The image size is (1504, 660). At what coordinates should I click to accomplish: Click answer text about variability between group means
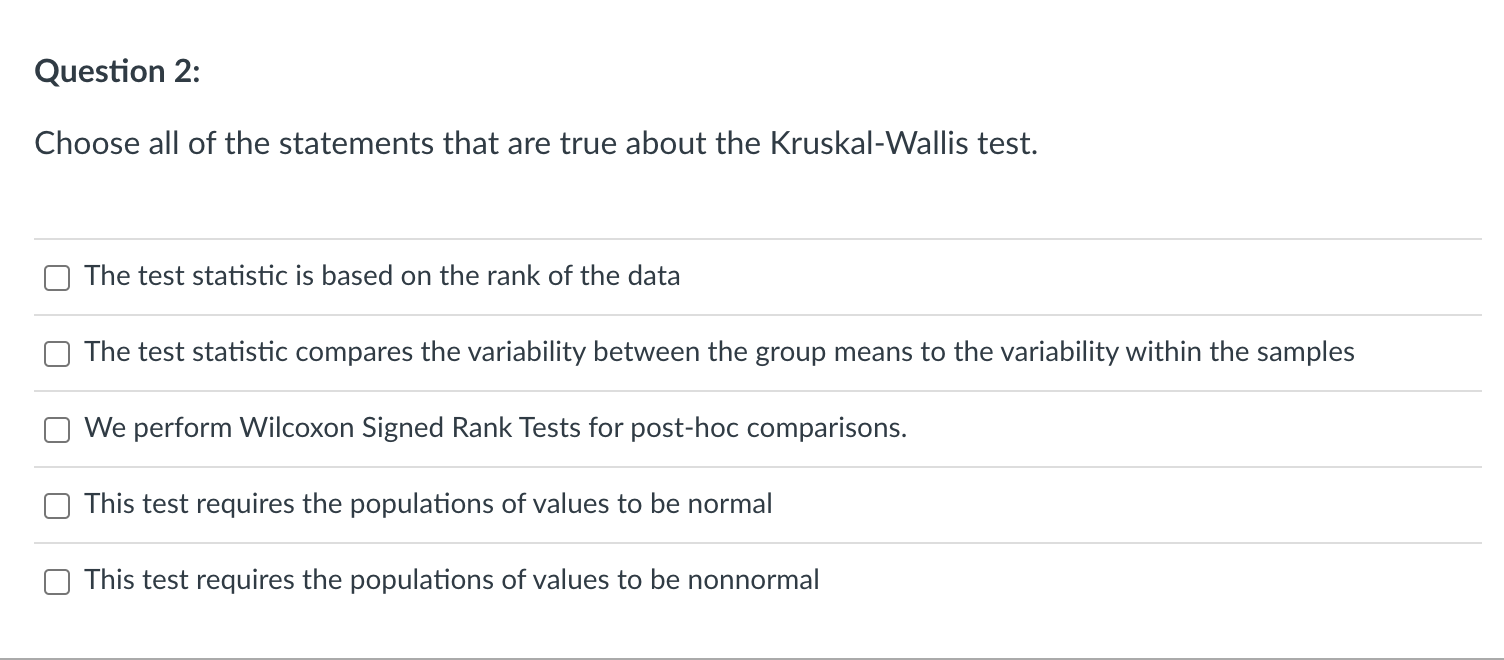719,352
